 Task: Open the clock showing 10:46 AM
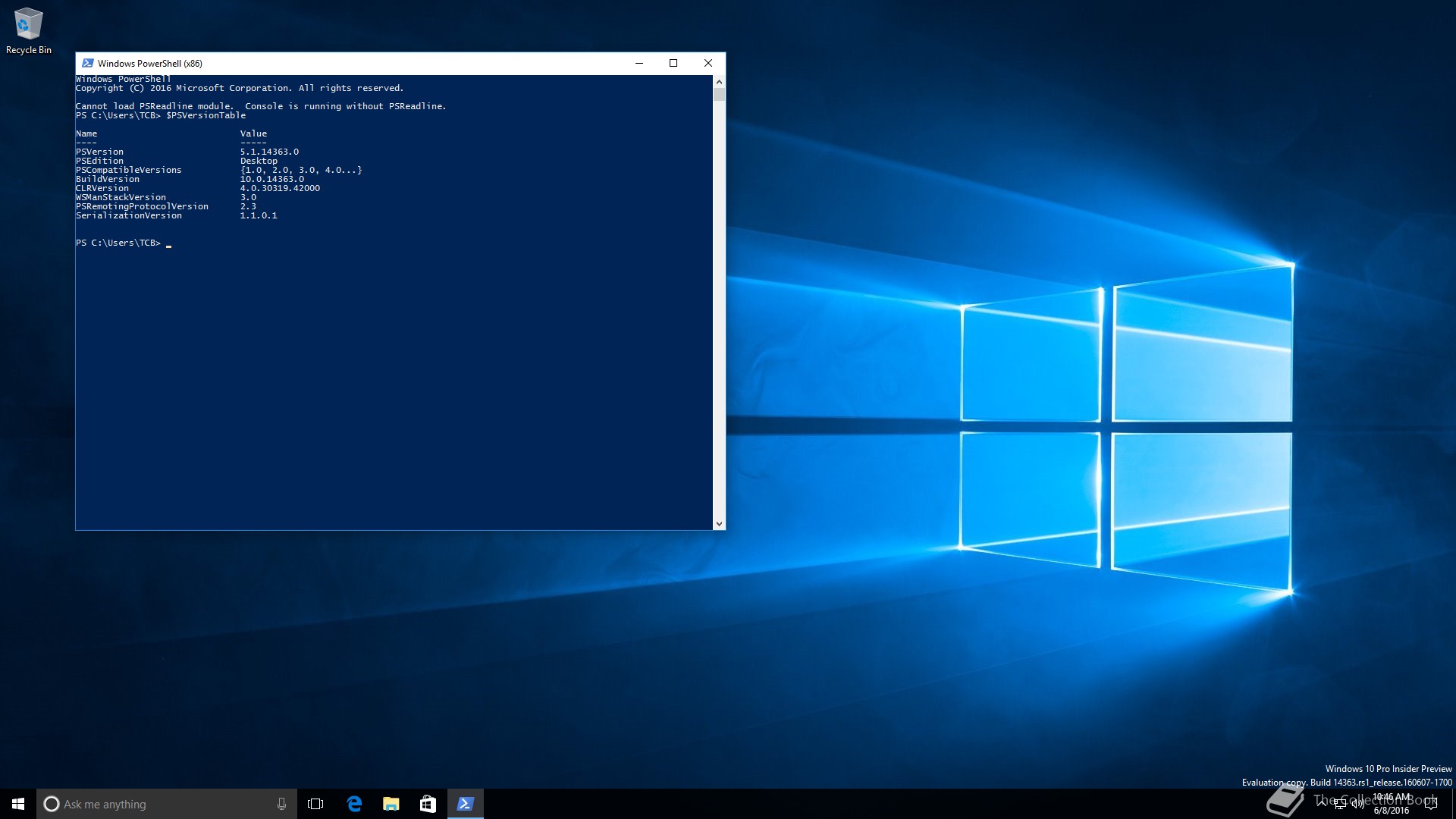pos(1392,804)
